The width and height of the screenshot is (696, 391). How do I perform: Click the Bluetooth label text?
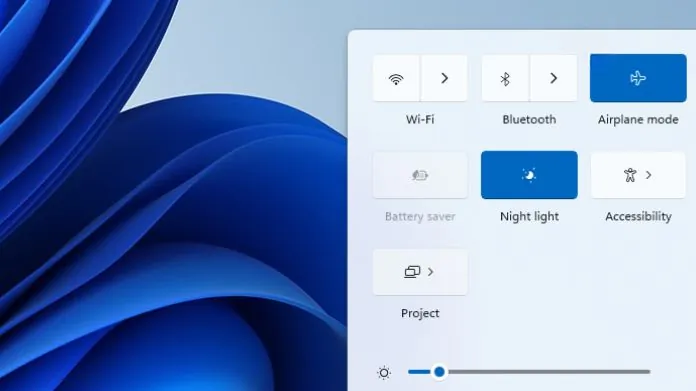[529, 119]
